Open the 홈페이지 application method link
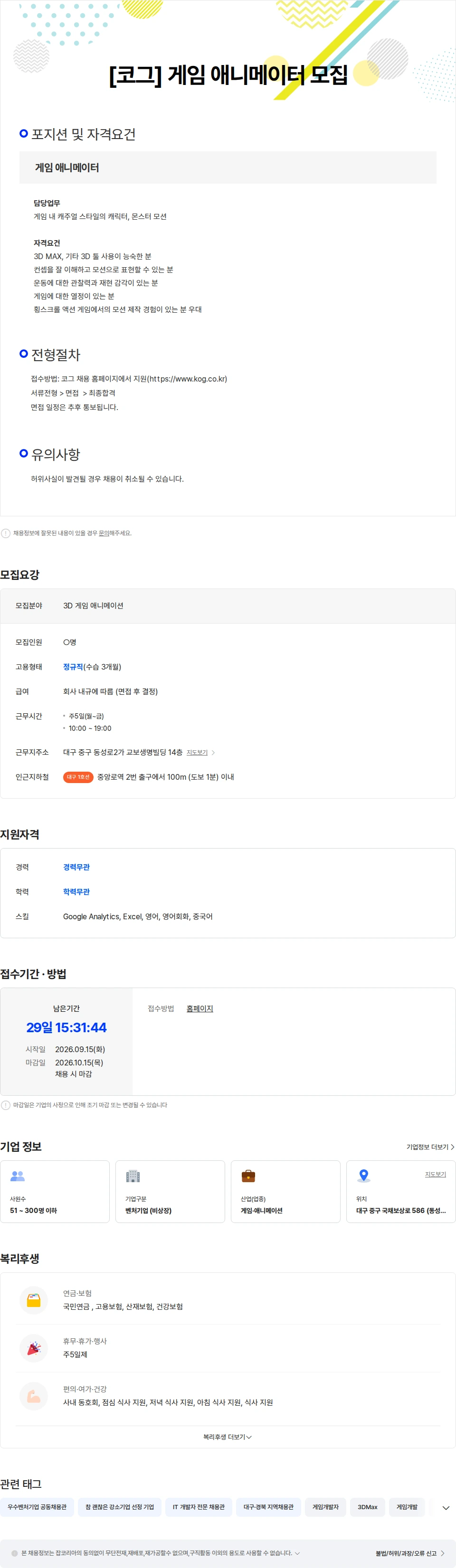The image size is (456, 1568). coord(200,1008)
